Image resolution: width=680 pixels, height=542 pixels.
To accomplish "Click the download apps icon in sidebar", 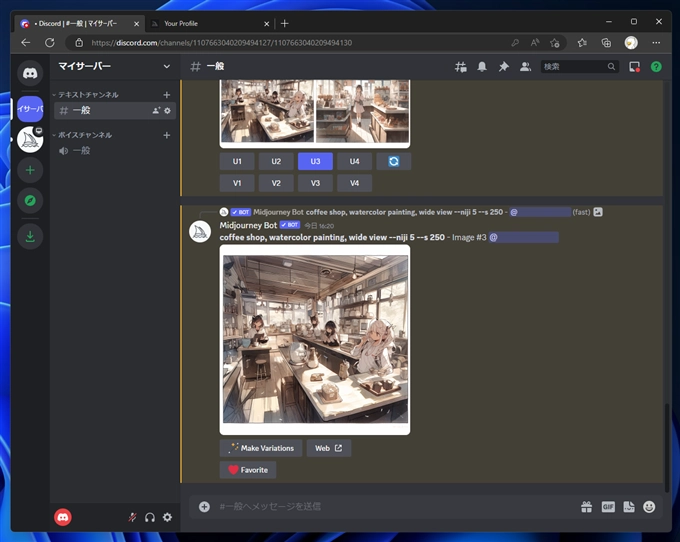I will 30,236.
